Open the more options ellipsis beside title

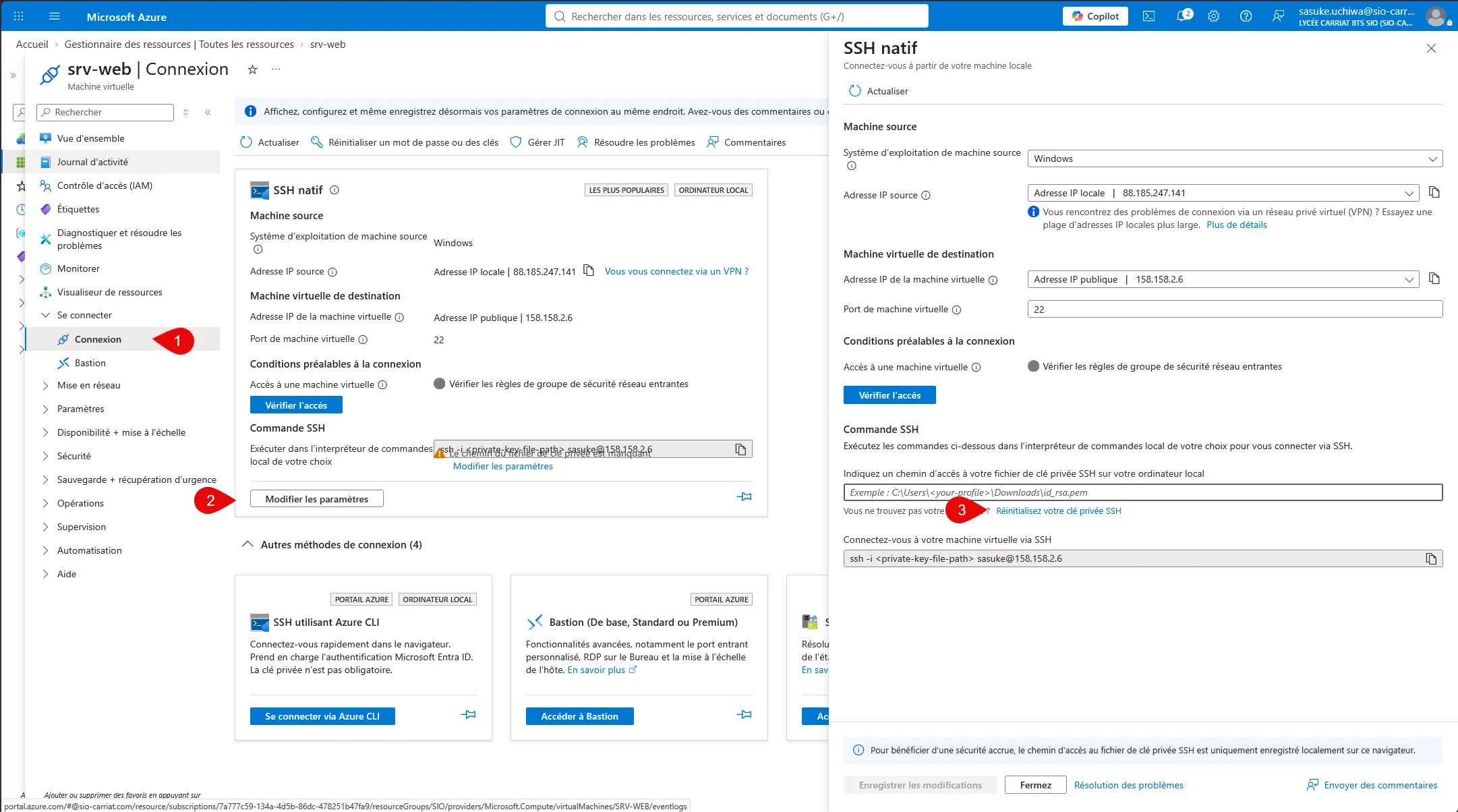(276, 69)
